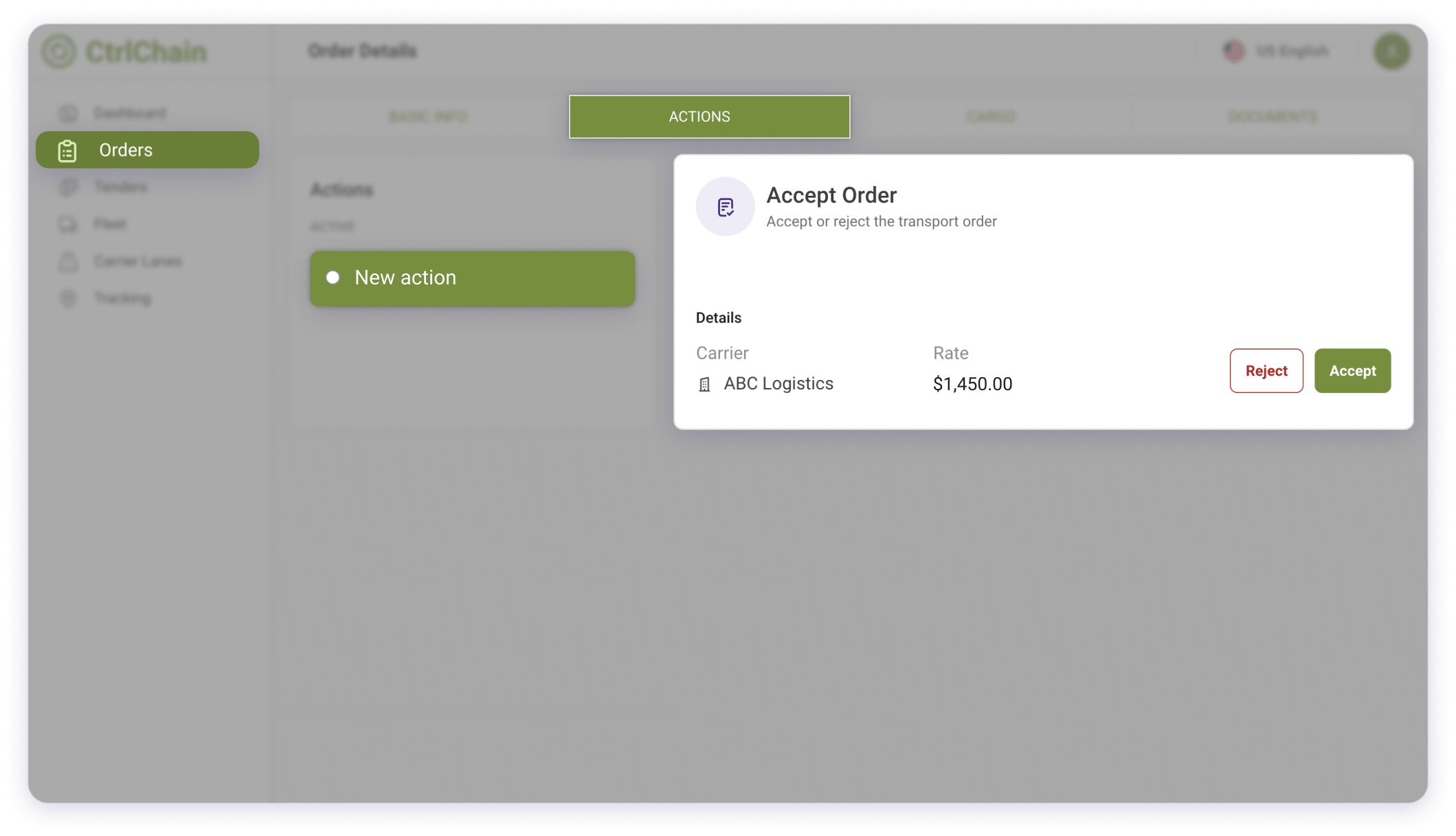Image resolution: width=1456 pixels, height=836 pixels.
Task: Click the Orders clipboard icon
Action: tap(68, 150)
